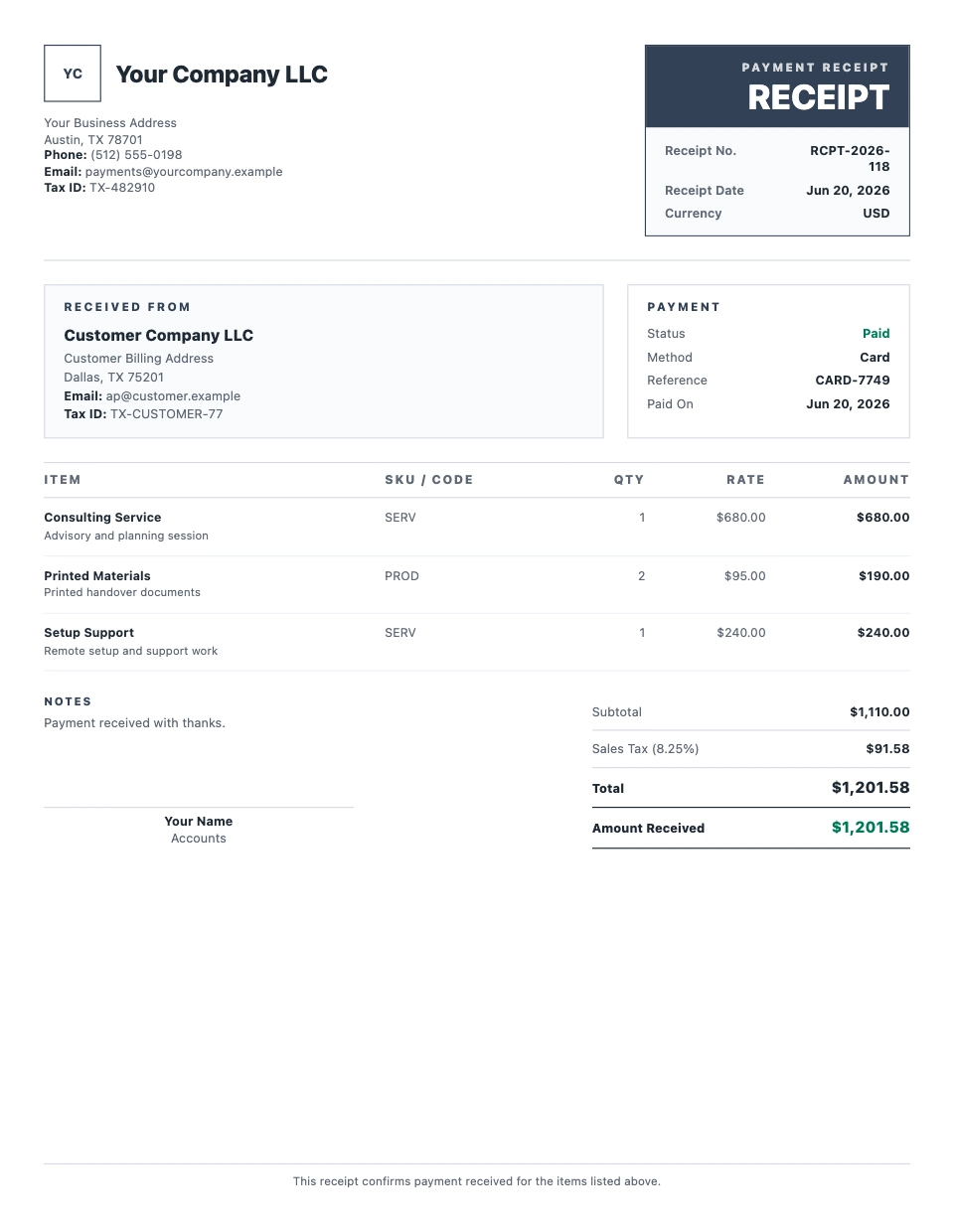Click the Total value $1,201.58 in black
954x1232 pixels.
[871, 788]
